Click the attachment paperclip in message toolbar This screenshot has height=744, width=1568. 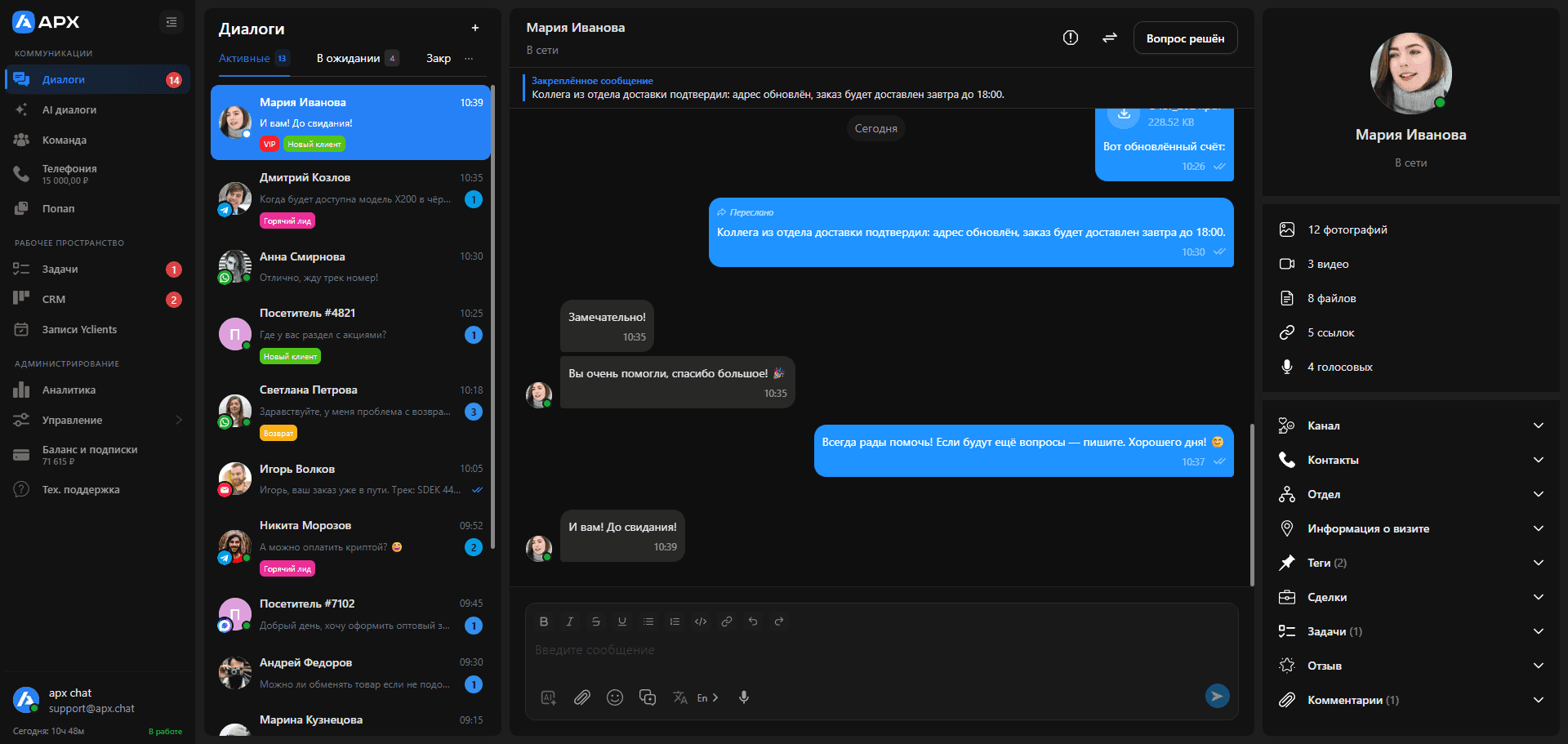[582, 697]
